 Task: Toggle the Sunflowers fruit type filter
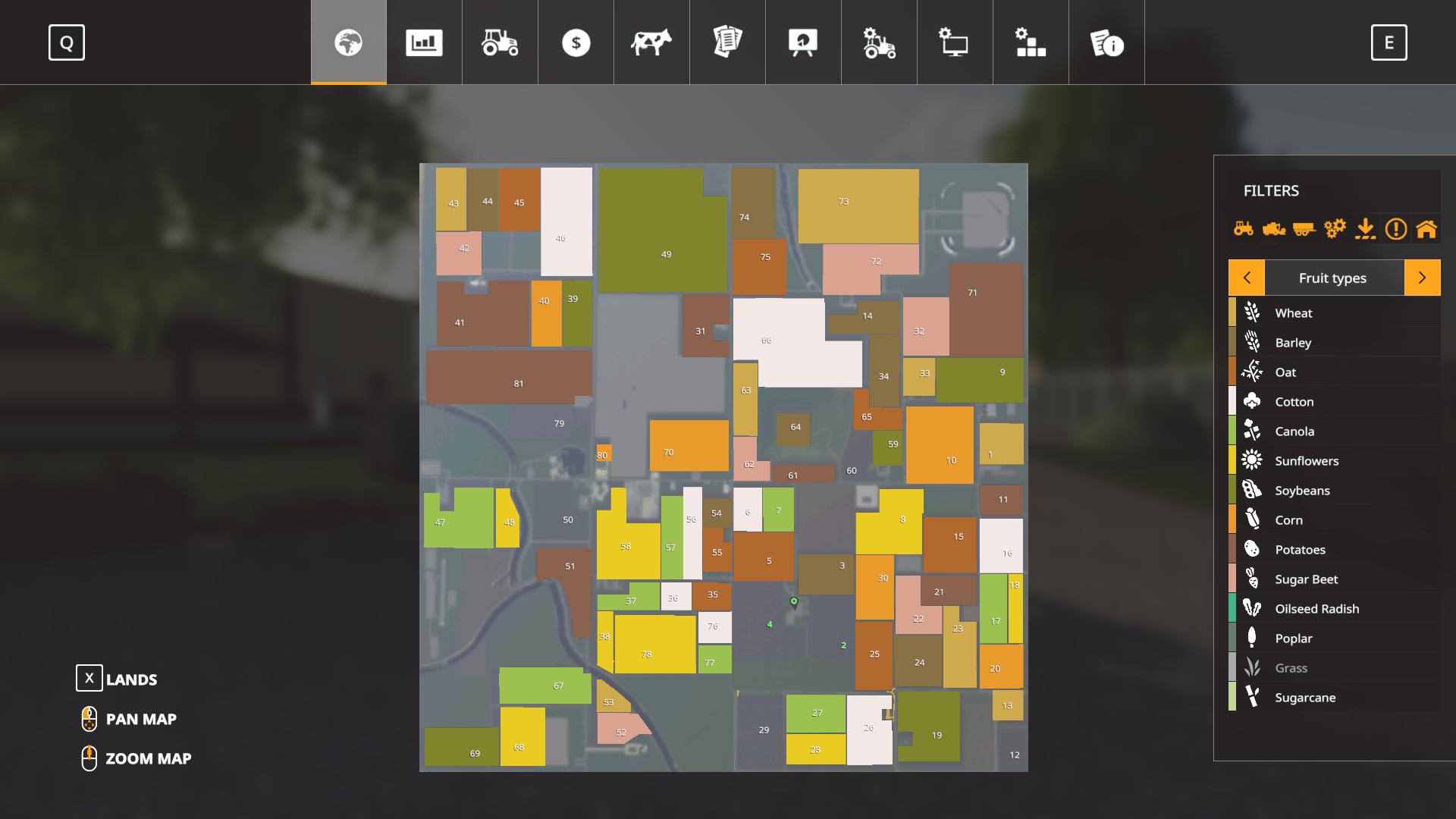(1333, 460)
